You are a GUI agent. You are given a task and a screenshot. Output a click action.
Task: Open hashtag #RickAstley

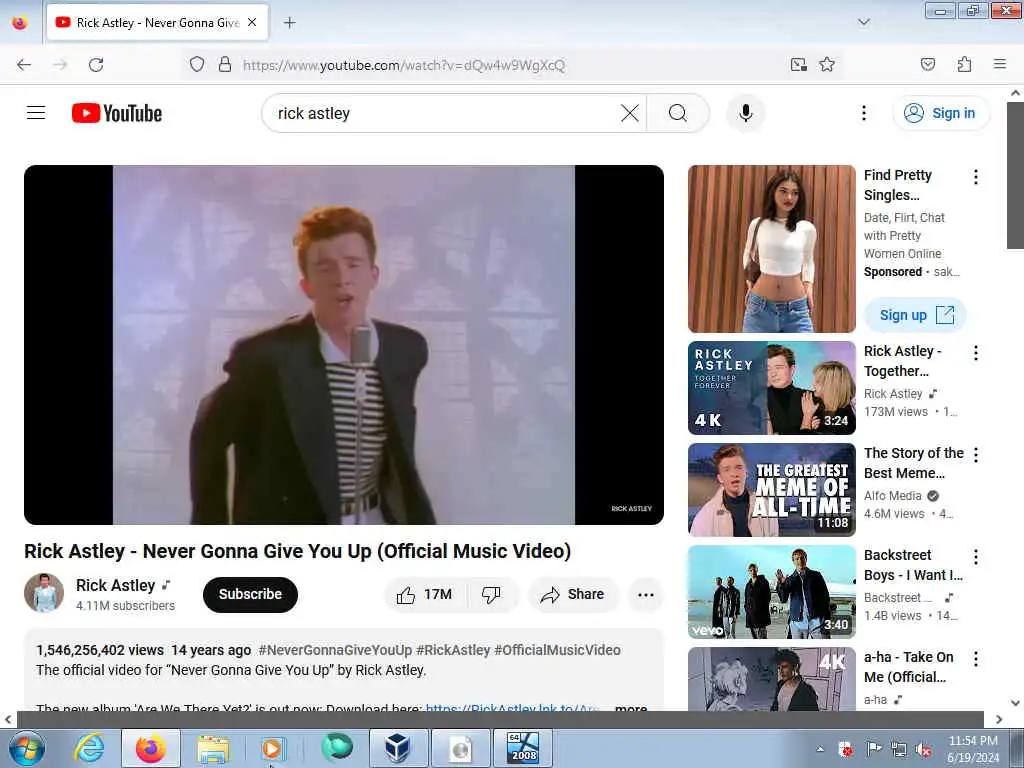[x=453, y=650]
